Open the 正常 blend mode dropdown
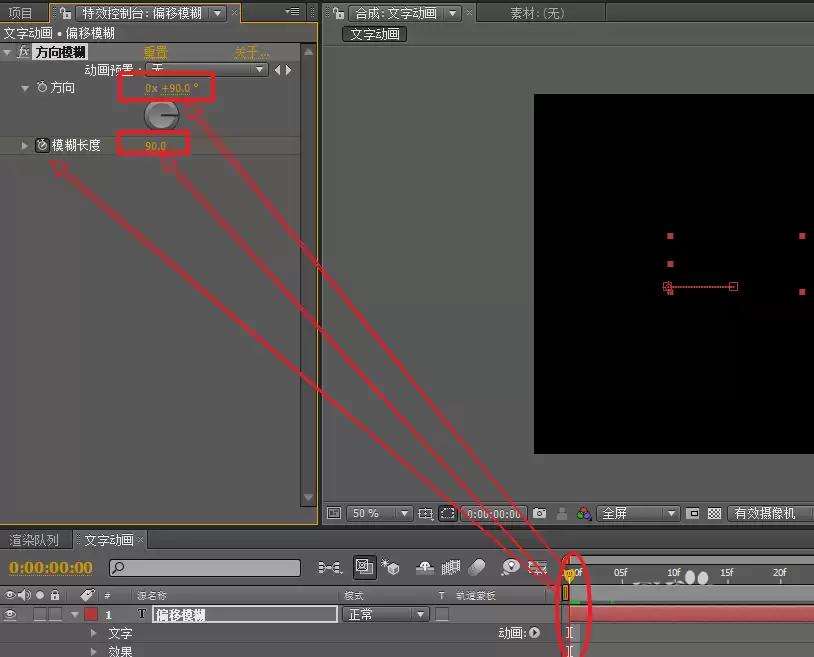 click(386, 614)
